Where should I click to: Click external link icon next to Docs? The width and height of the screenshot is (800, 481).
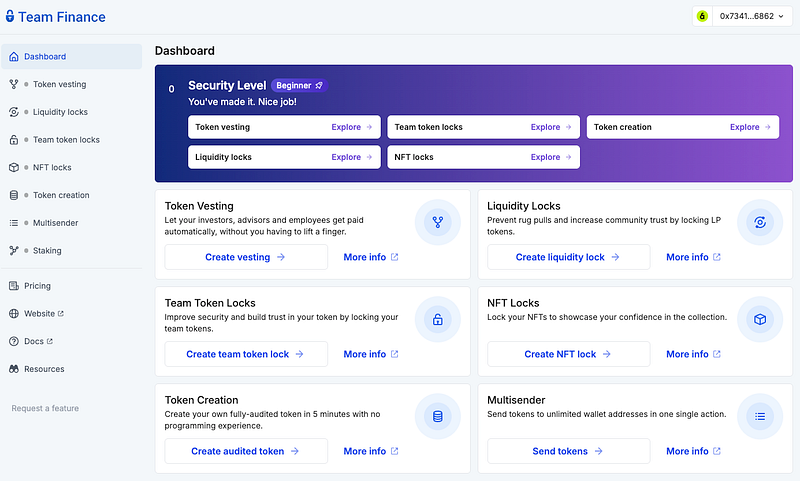point(49,341)
